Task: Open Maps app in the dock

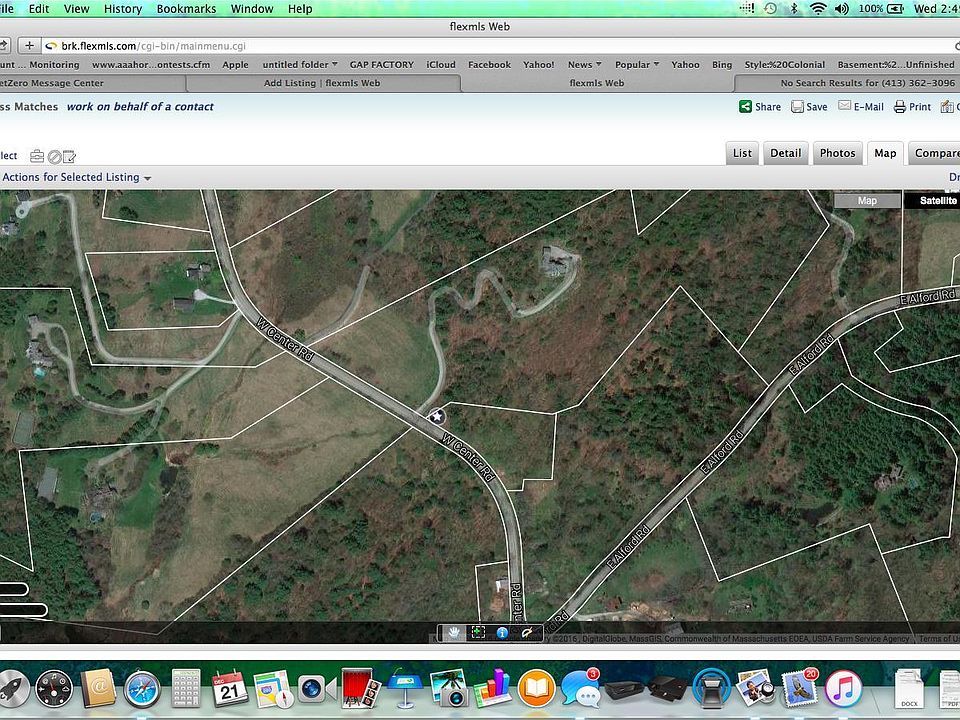Action: coord(273,689)
